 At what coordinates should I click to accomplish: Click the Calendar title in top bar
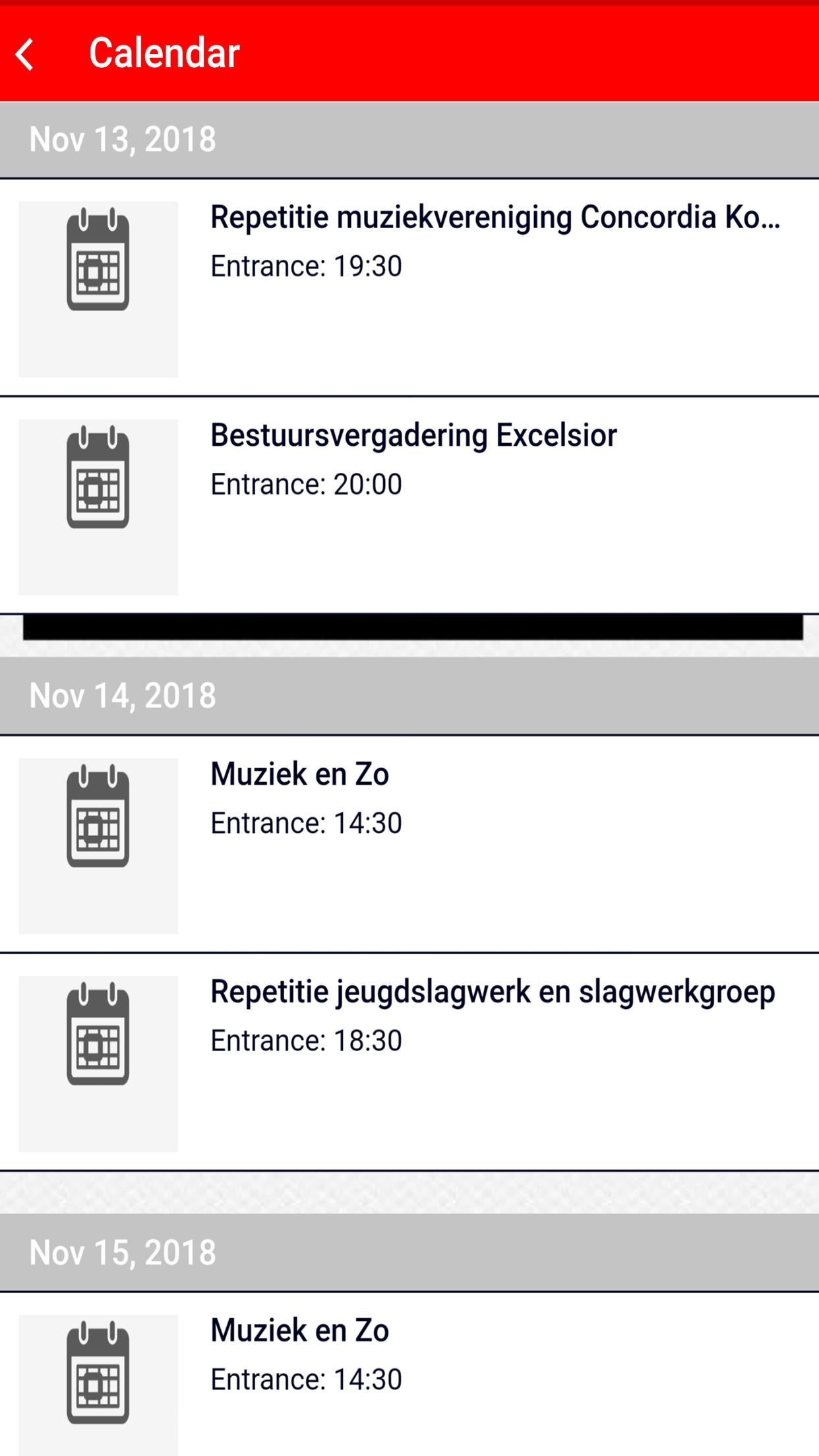click(164, 53)
